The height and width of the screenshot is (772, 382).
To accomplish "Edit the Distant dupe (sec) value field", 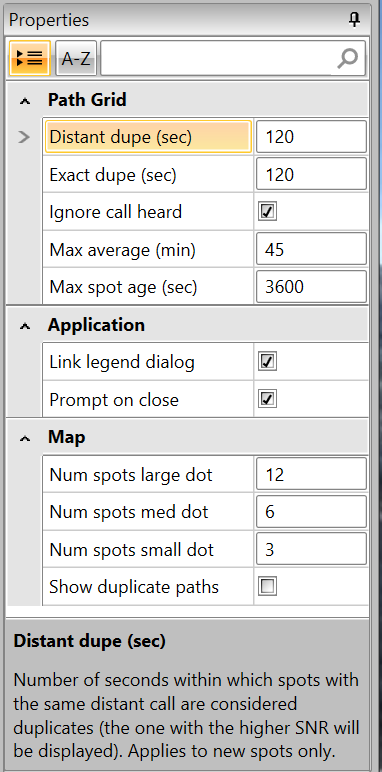I will (x=311, y=137).
